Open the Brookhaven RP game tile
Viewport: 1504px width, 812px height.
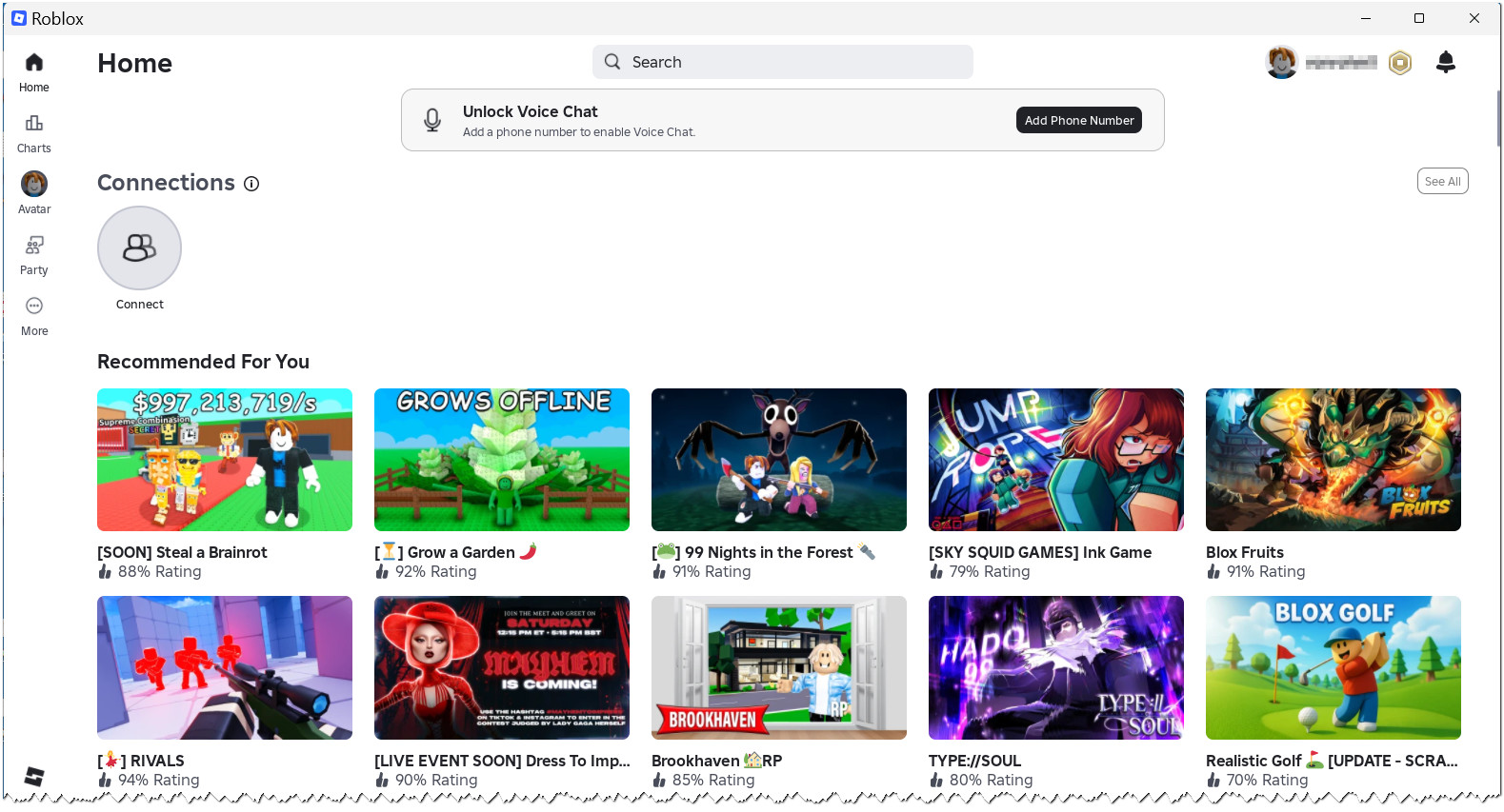(779, 667)
